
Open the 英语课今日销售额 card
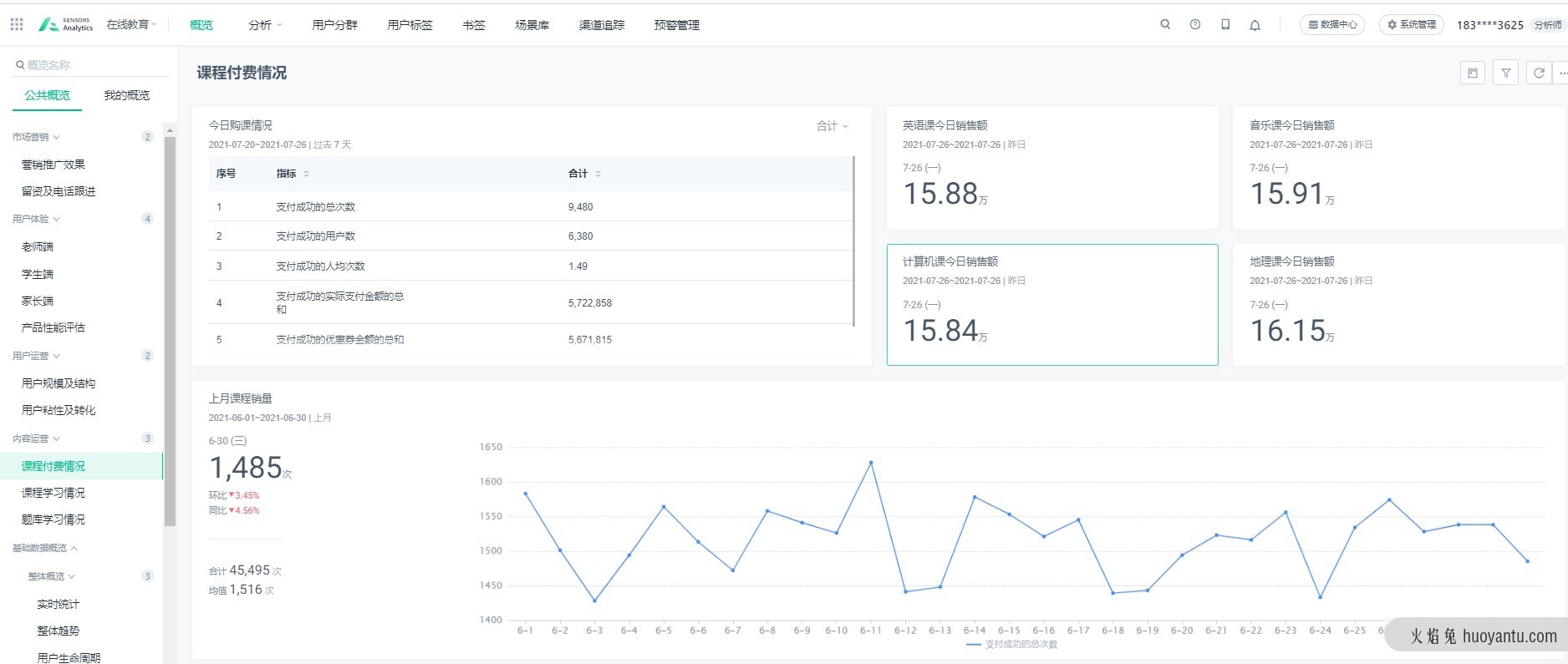point(1052,168)
